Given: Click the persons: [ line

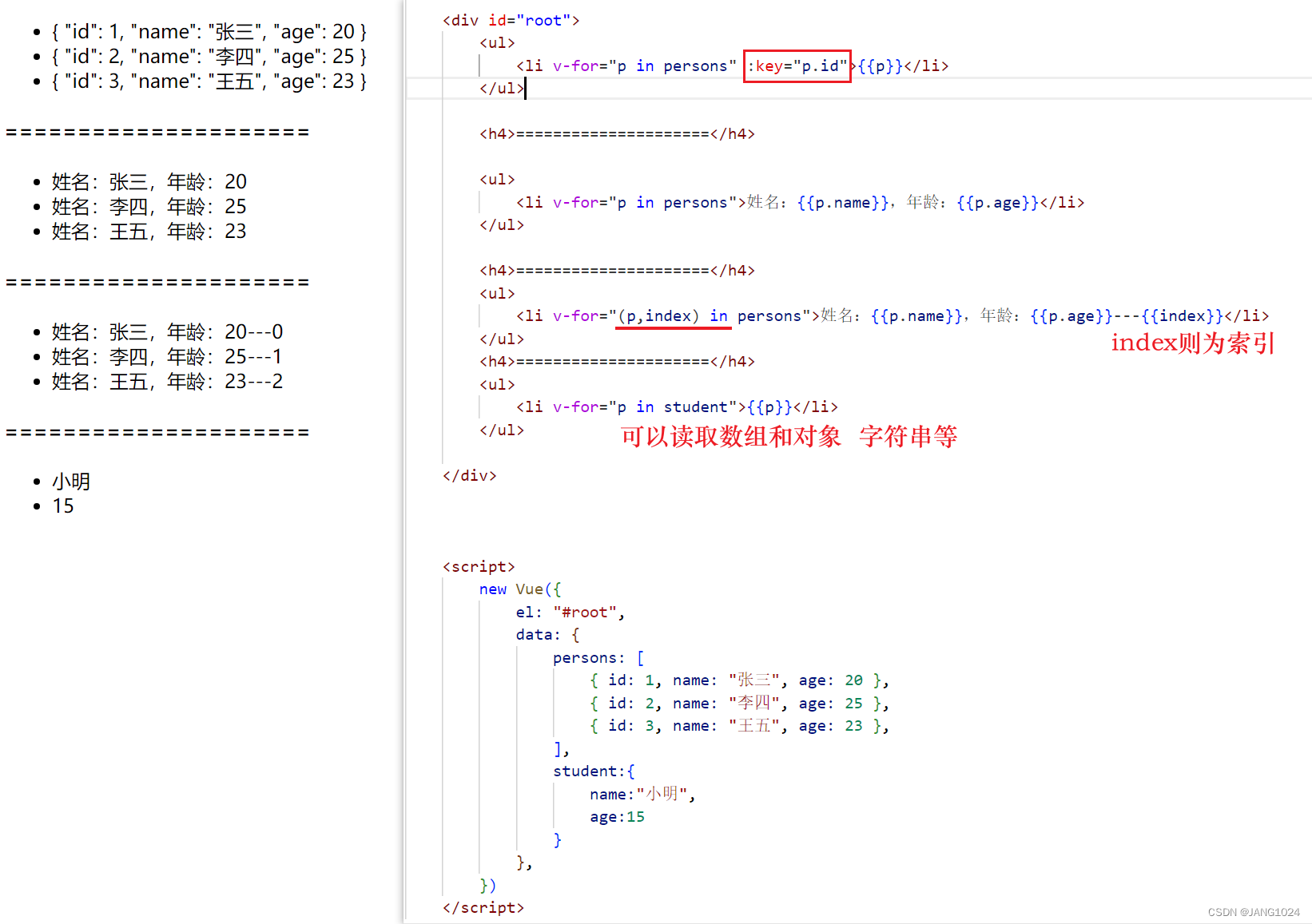Looking at the screenshot, I should (x=598, y=658).
